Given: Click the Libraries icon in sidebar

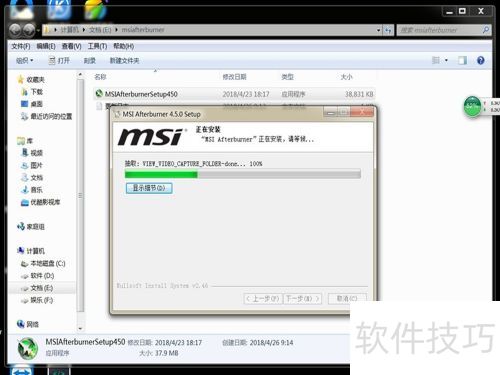Looking at the screenshot, I should (x=21, y=141).
